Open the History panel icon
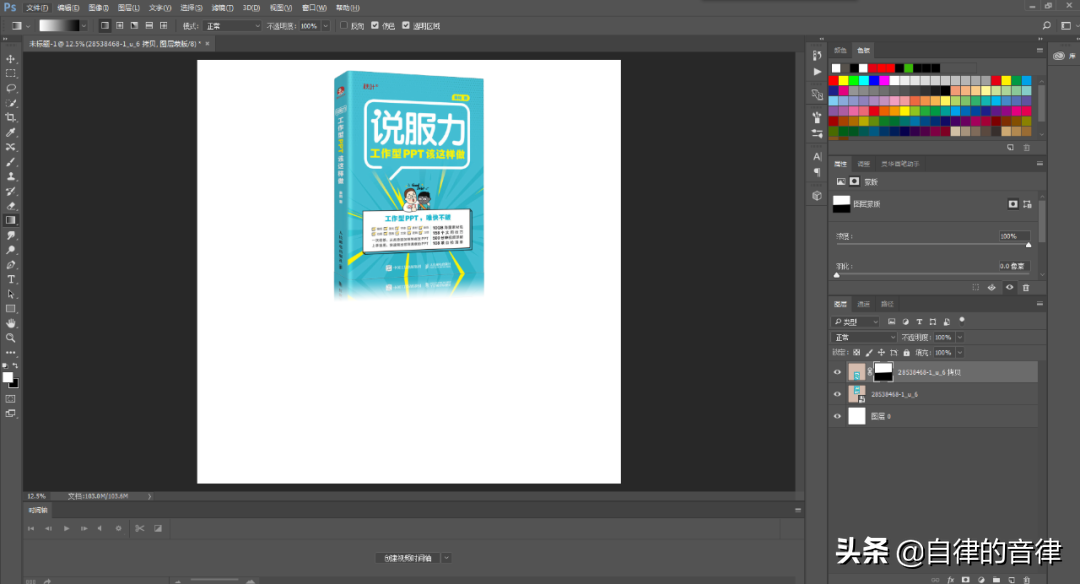 [x=817, y=55]
